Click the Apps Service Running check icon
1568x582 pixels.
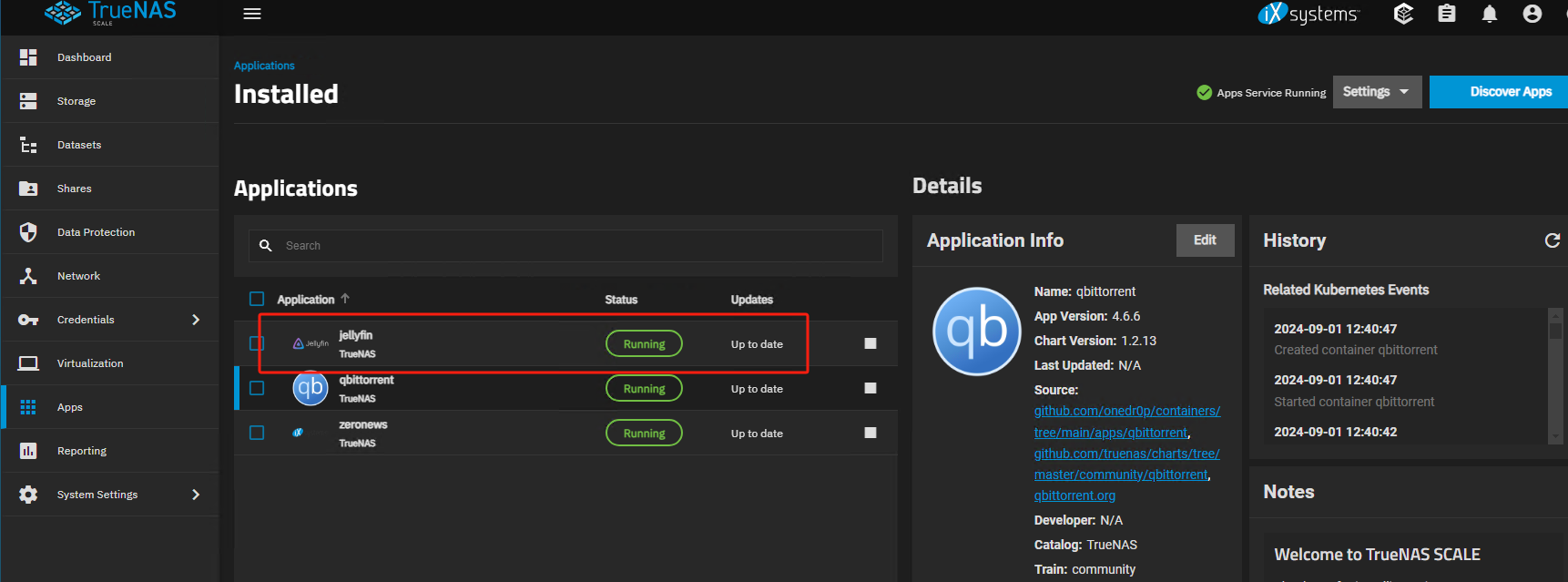[x=1204, y=93]
